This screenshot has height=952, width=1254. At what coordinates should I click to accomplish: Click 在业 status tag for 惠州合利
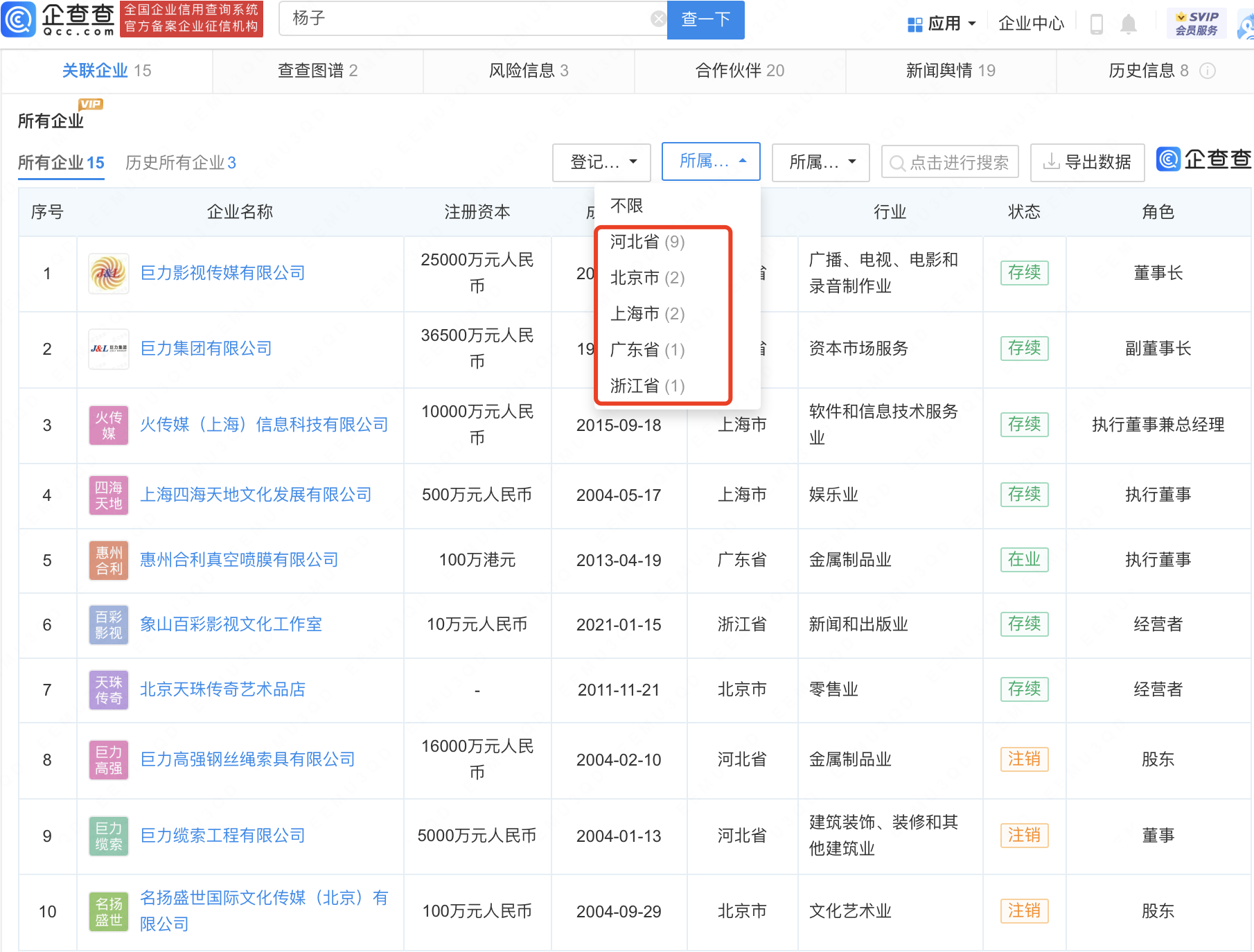pos(1024,559)
